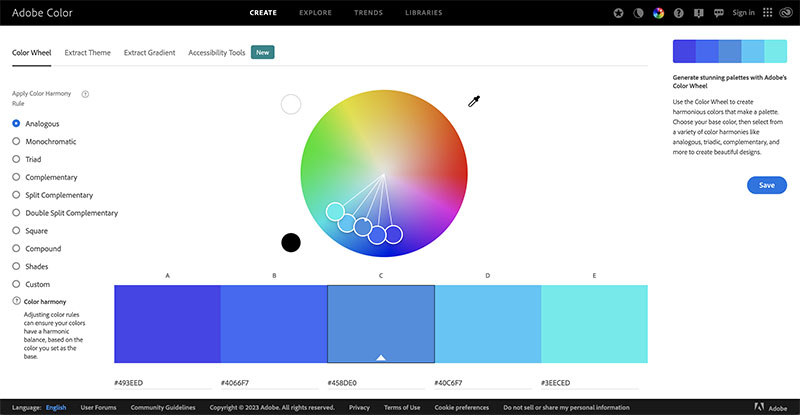This screenshot has height=415, width=800.
Task: Open the Community Guidelines footer link
Action: [163, 407]
